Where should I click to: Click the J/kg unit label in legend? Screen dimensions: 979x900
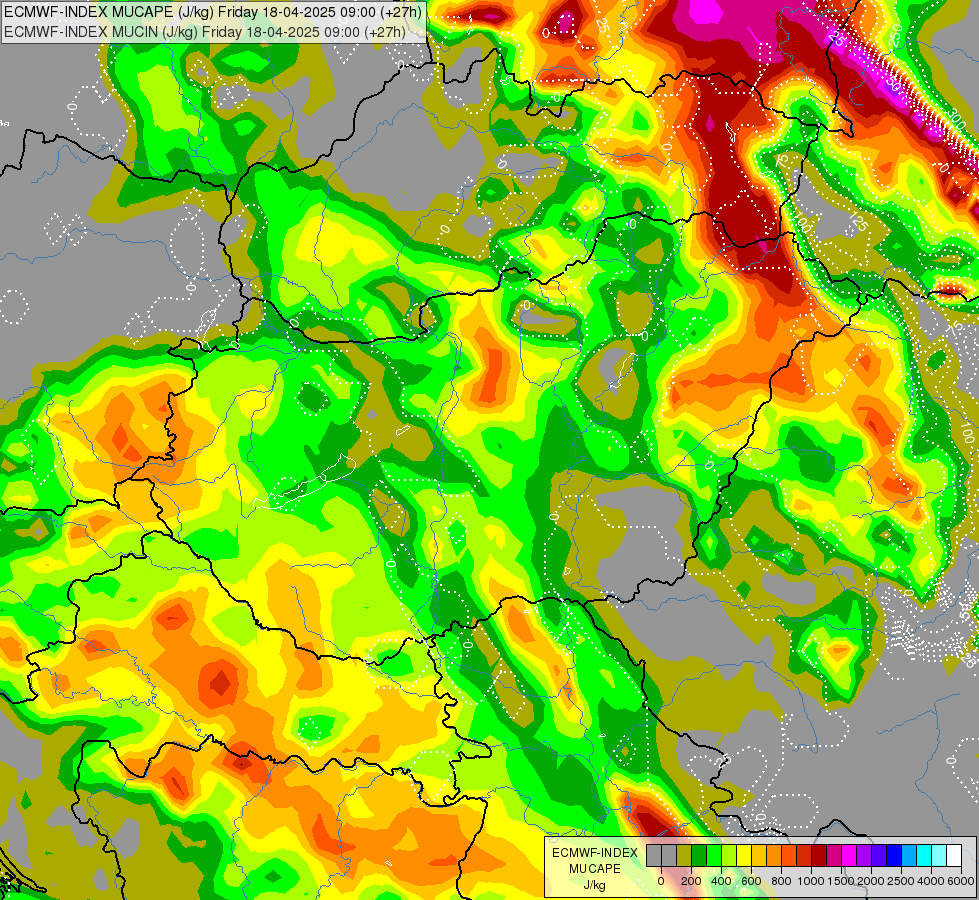click(x=595, y=885)
